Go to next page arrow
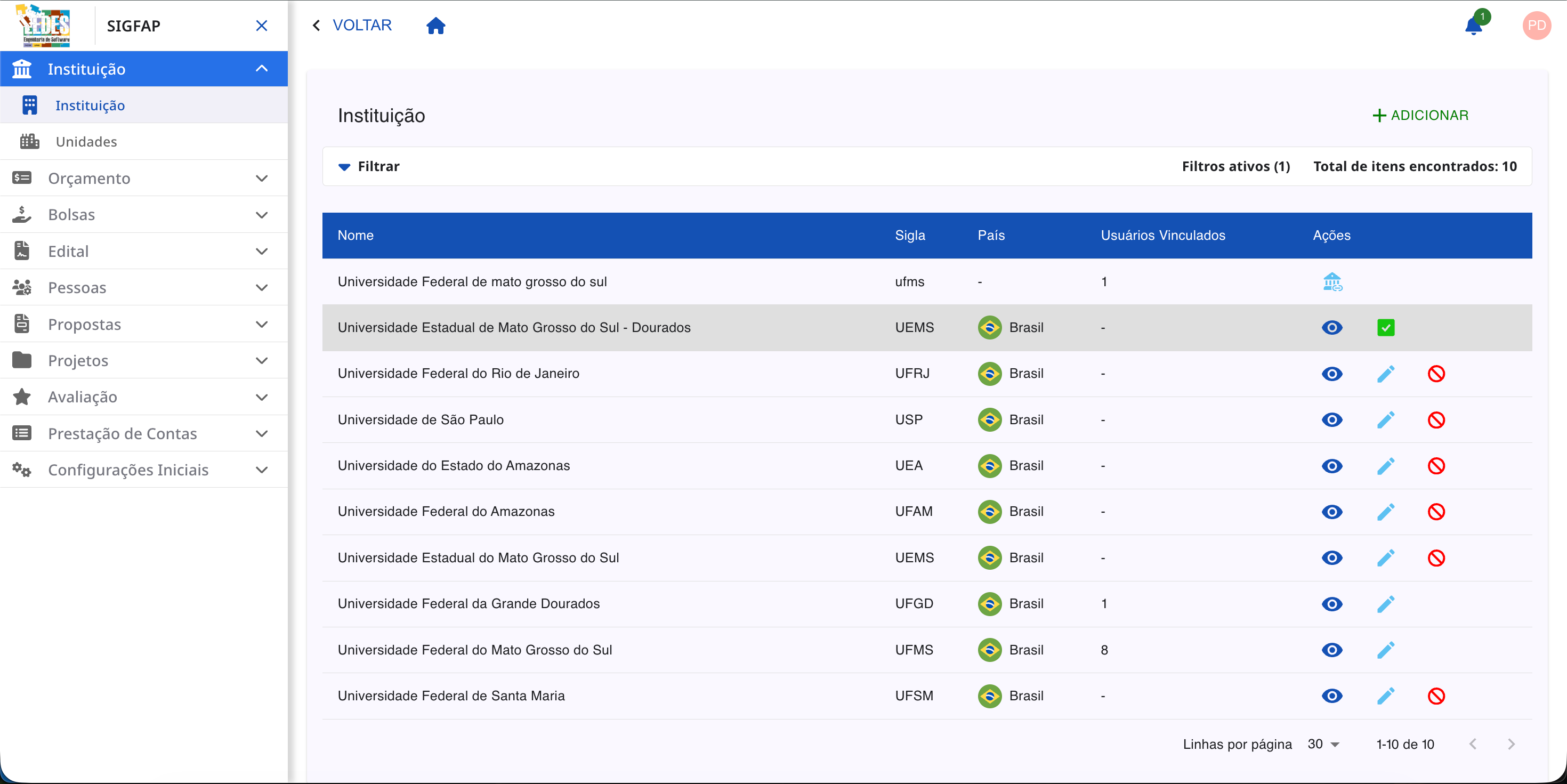The image size is (1567, 784). point(1511,744)
